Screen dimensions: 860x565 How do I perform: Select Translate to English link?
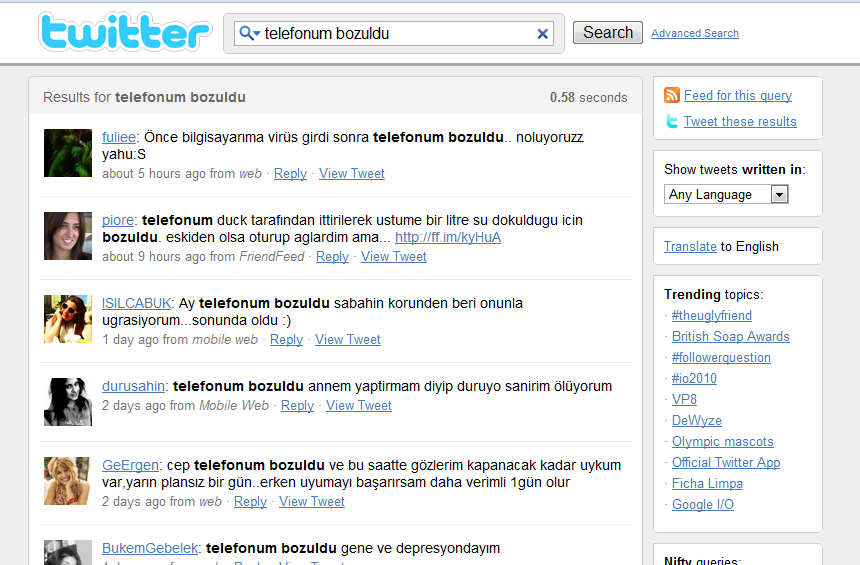690,246
